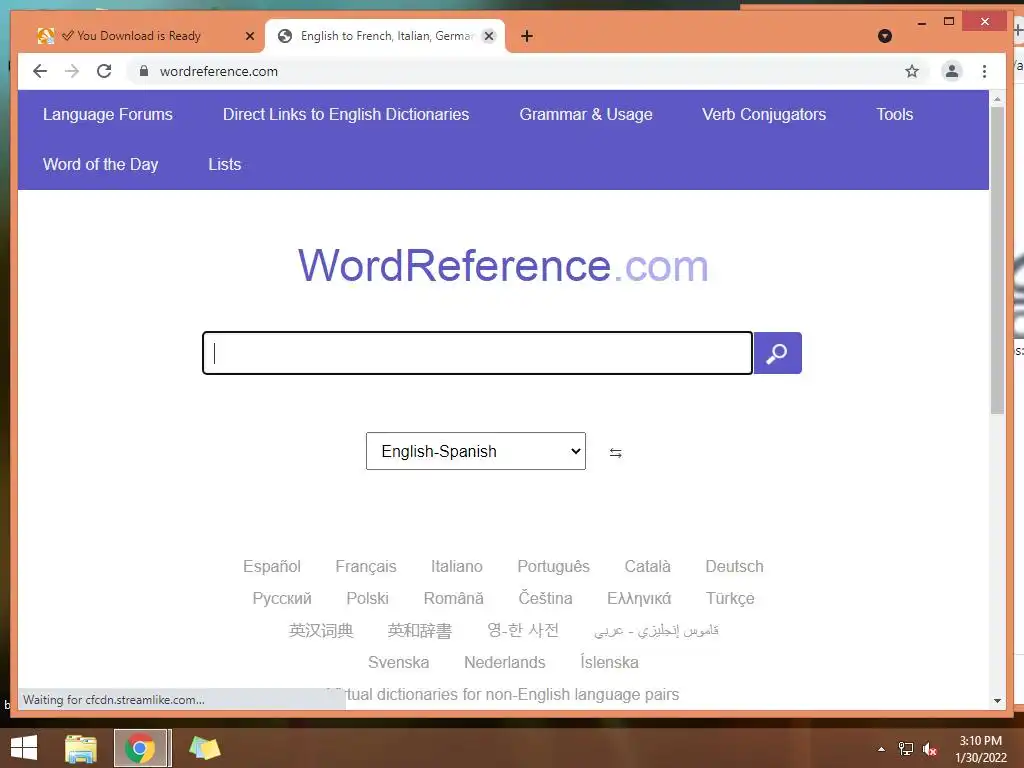Open the taskbar clock showing 3:10 PM
Image resolution: width=1024 pixels, height=768 pixels.
tap(981, 749)
